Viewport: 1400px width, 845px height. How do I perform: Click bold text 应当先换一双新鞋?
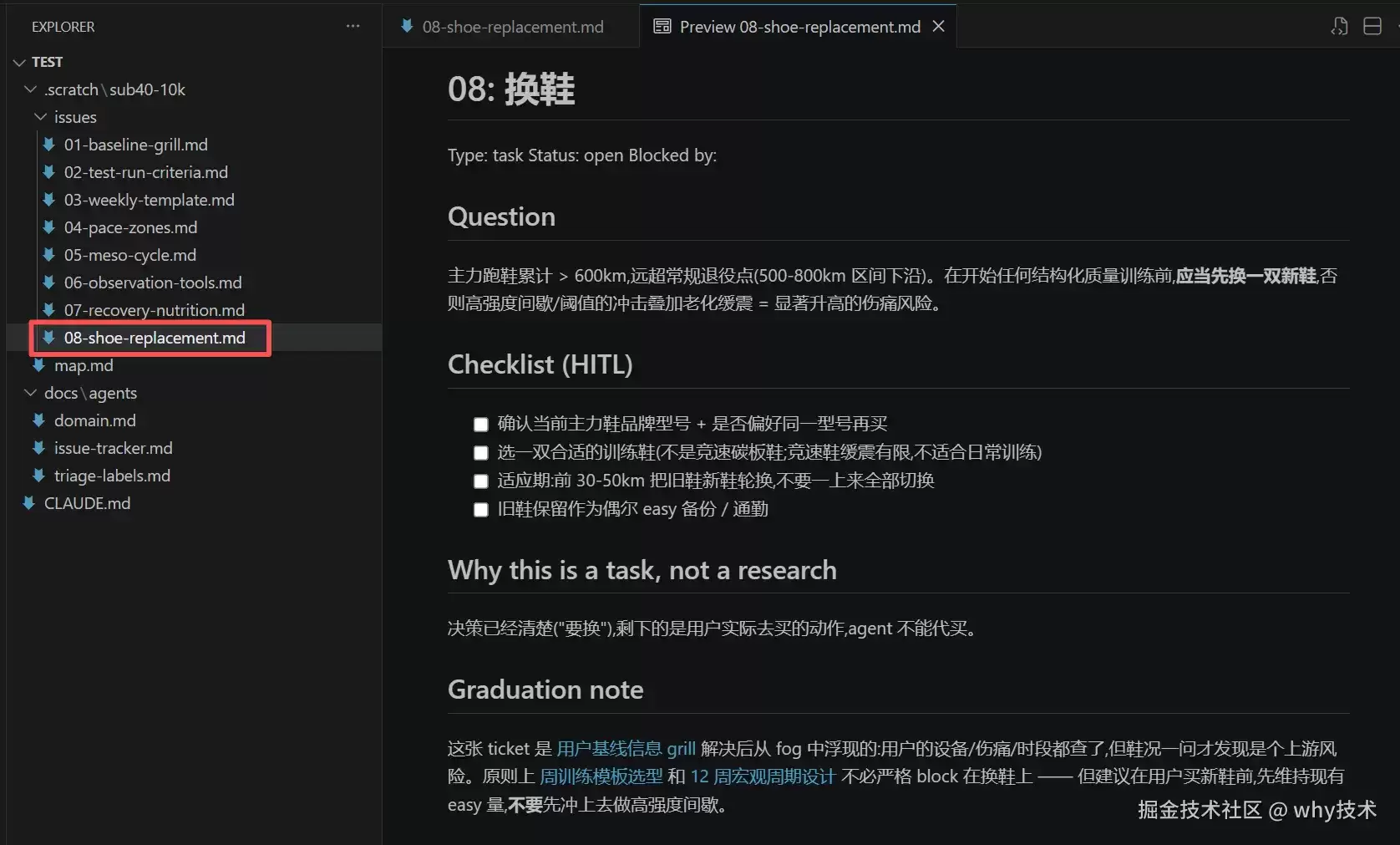pyautogui.click(x=1246, y=276)
